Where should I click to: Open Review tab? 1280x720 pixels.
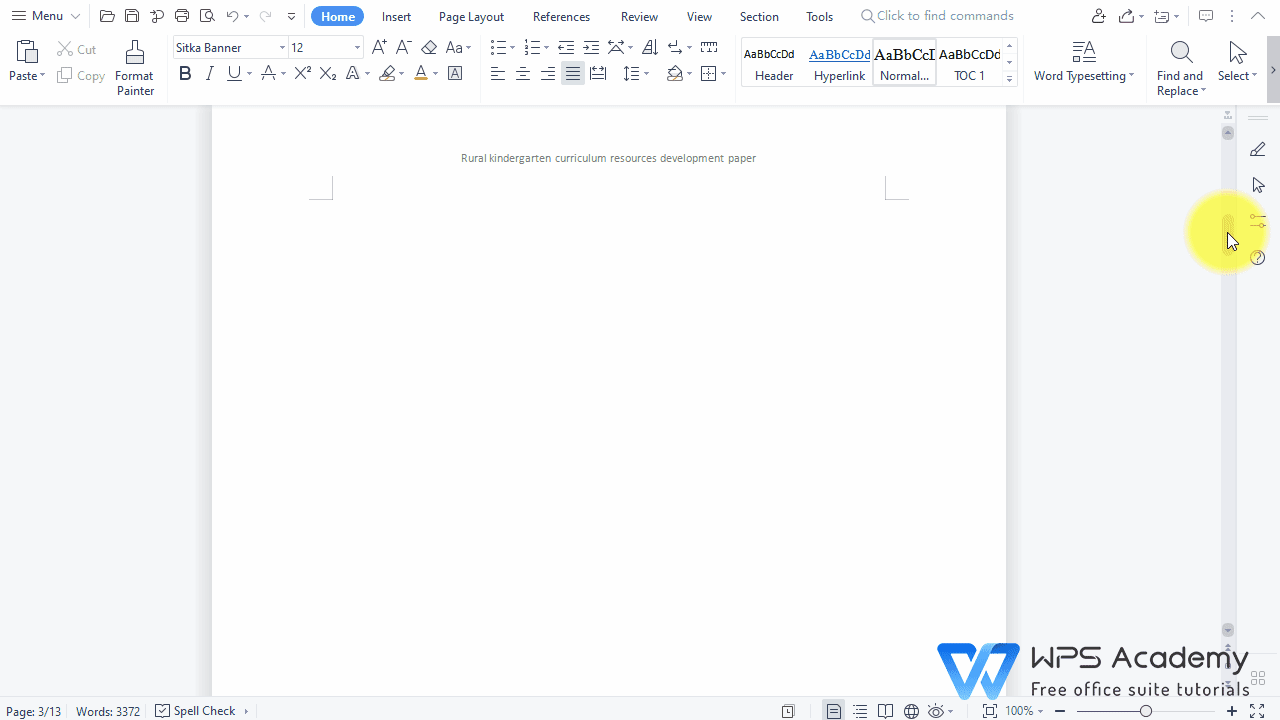[639, 16]
